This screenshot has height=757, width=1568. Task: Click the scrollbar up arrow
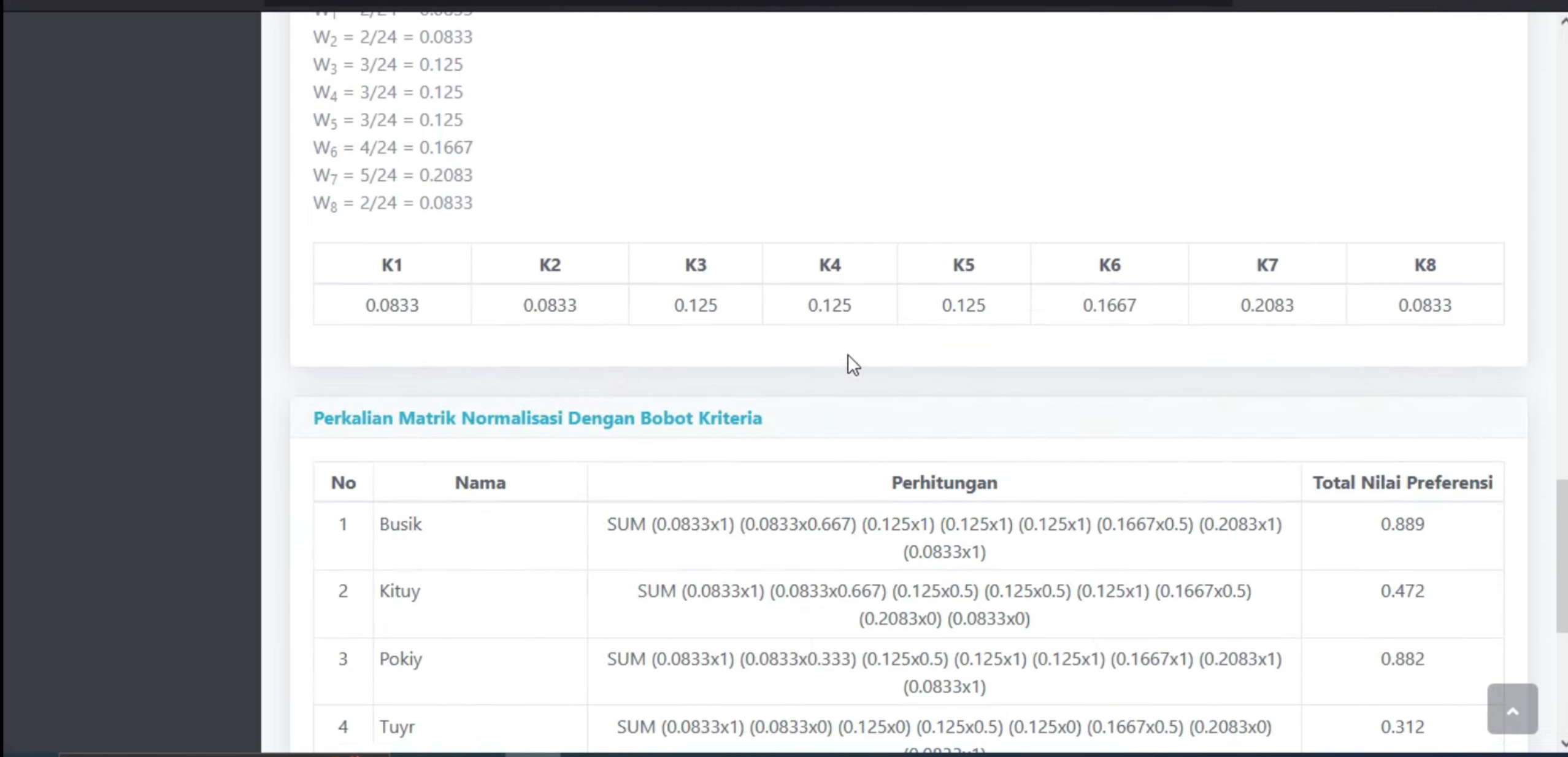click(1563, 21)
